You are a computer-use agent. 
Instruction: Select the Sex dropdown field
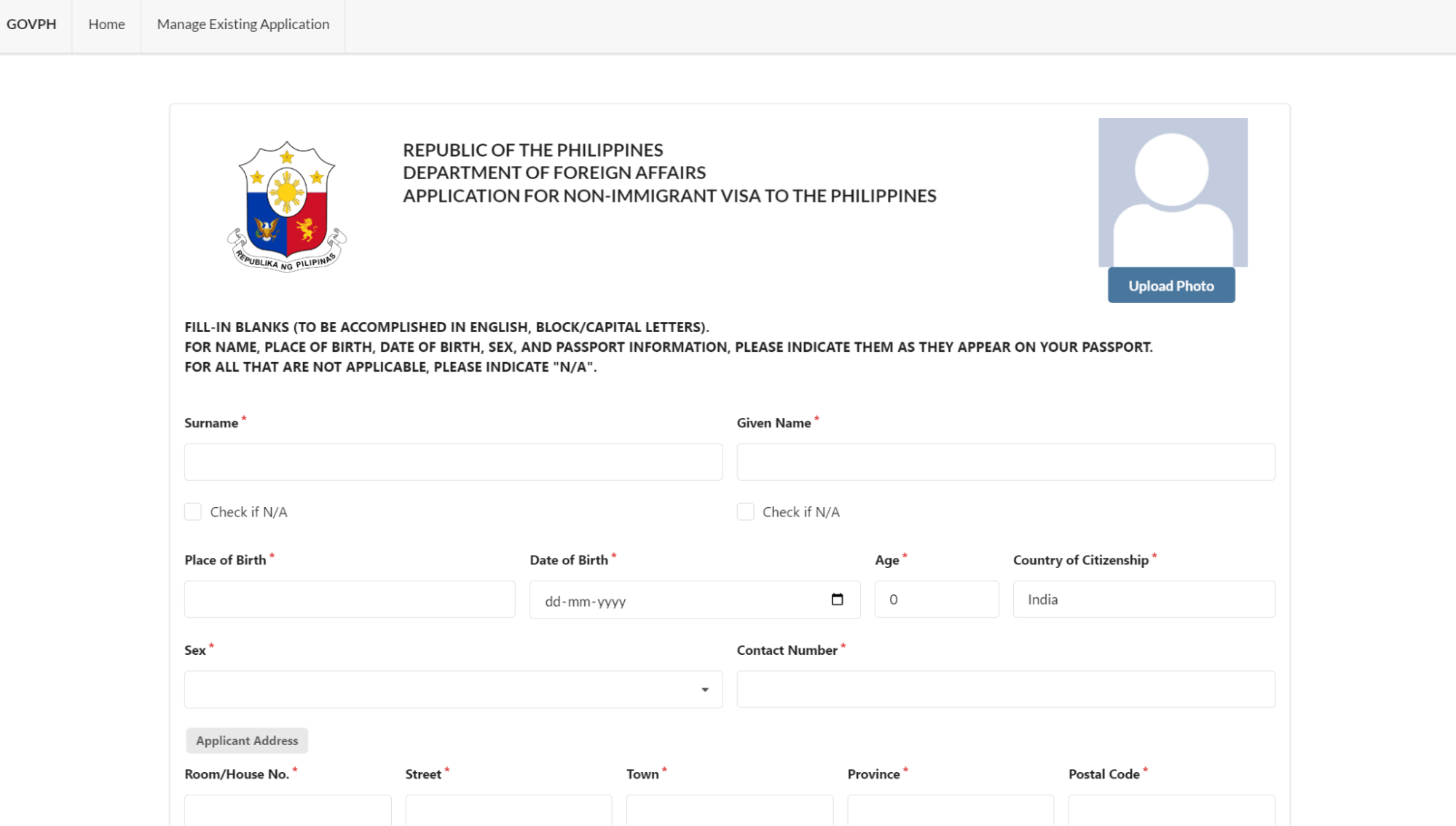coord(452,689)
